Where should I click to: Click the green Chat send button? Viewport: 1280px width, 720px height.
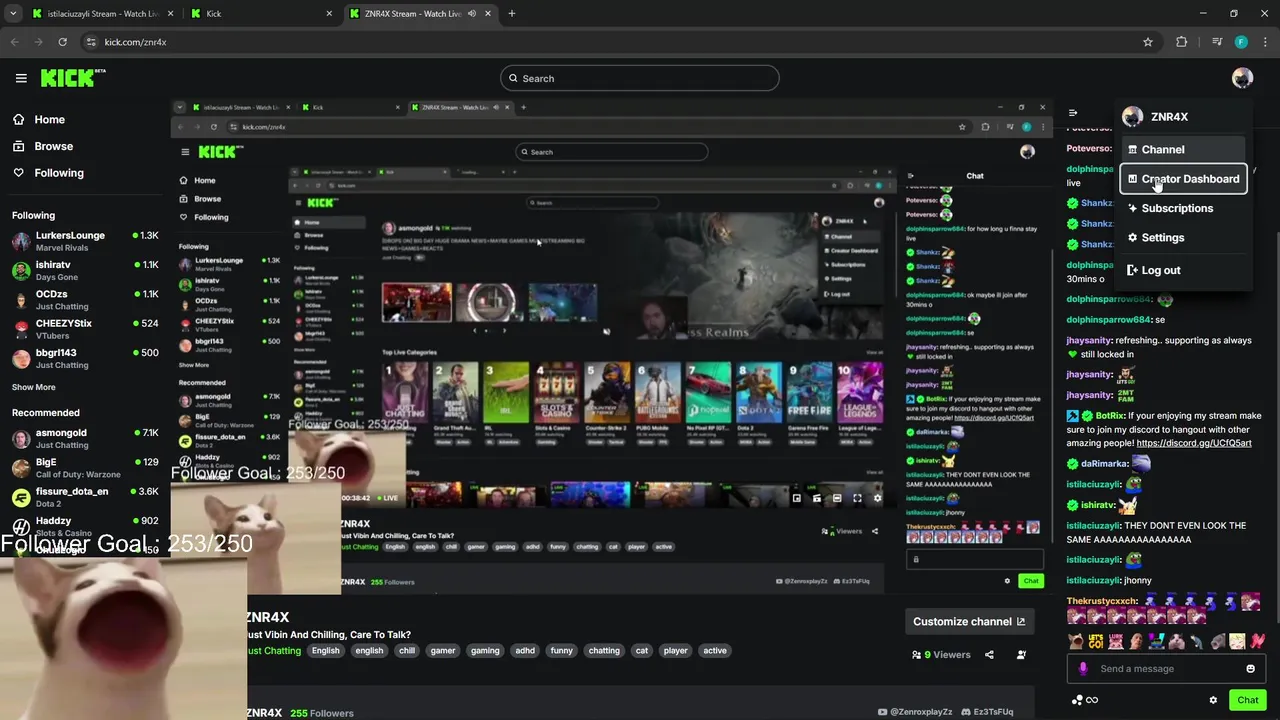(1248, 700)
